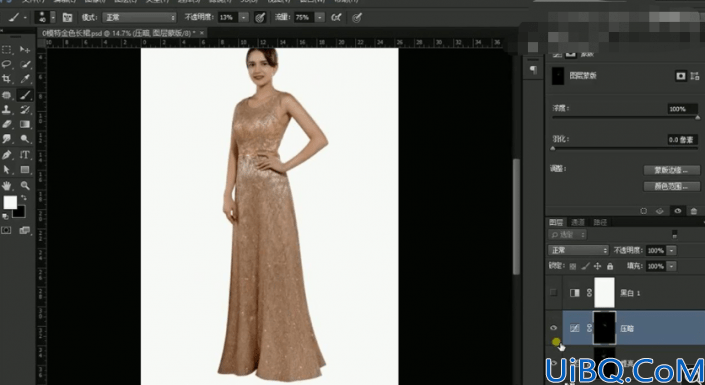Toggle lock transparent pixels
This screenshot has width=705, height=385.
pos(573,266)
